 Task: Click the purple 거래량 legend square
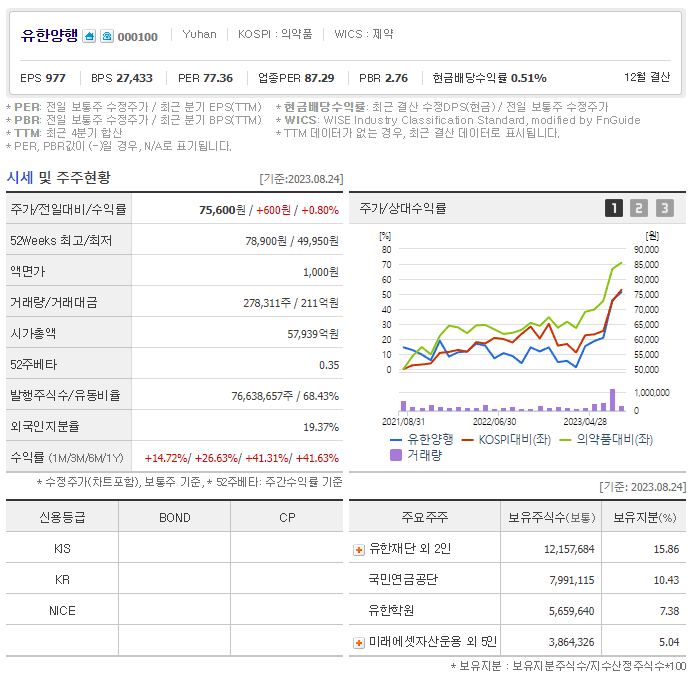(396, 455)
